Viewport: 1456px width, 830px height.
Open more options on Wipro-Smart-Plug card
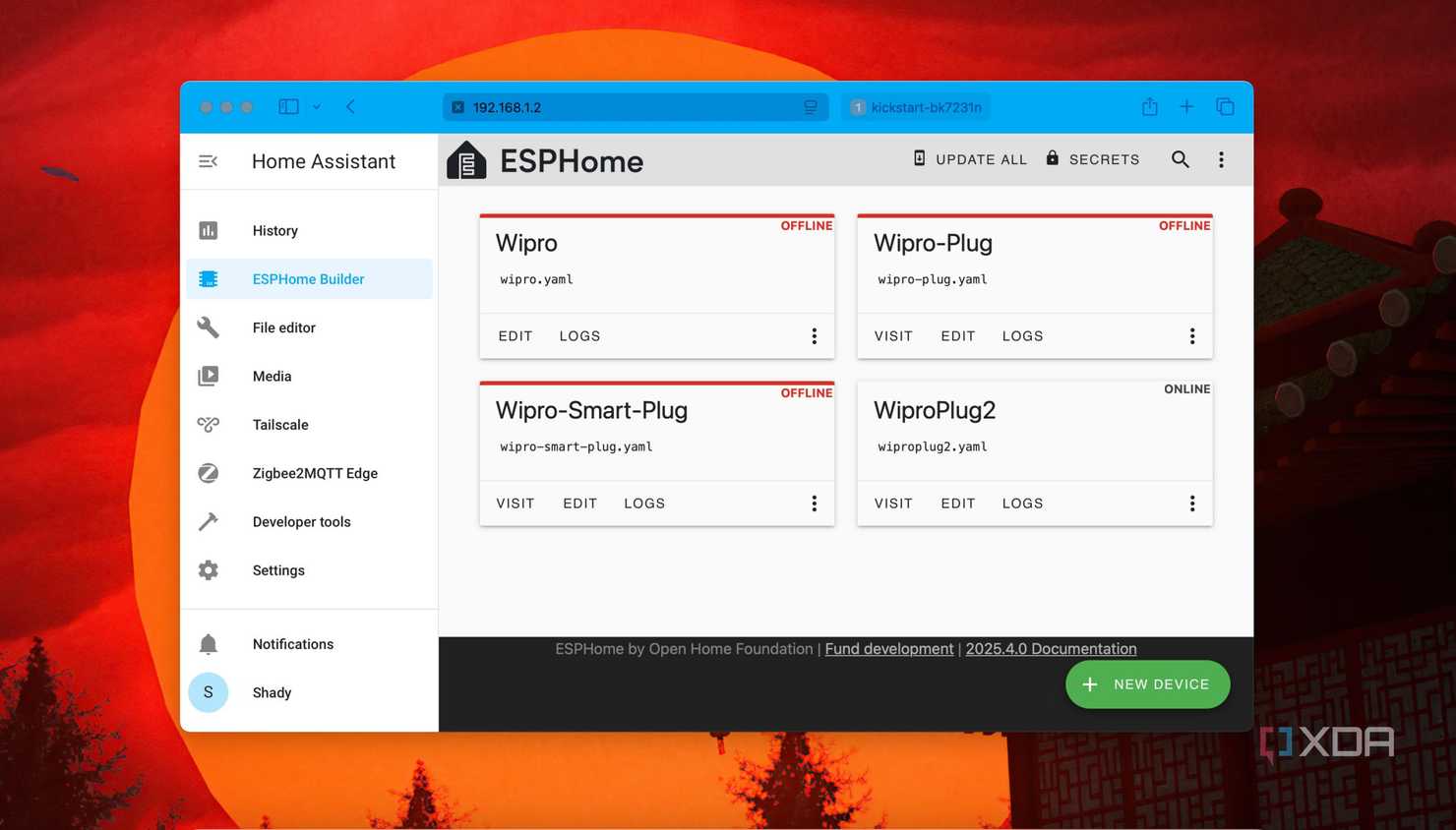pyautogui.click(x=815, y=504)
